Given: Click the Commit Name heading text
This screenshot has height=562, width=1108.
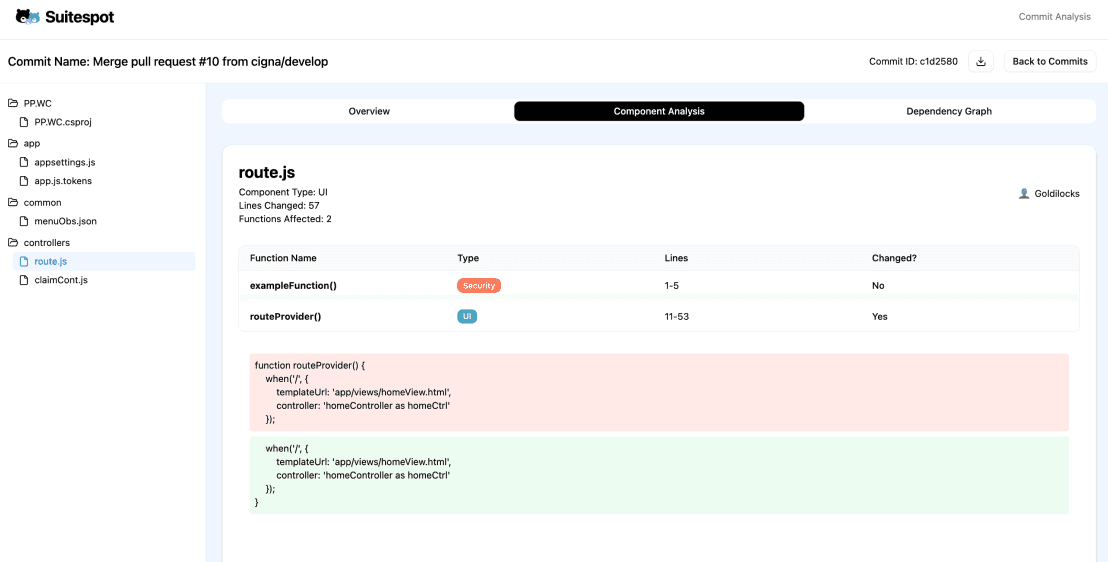Looking at the screenshot, I should (x=168, y=62).
